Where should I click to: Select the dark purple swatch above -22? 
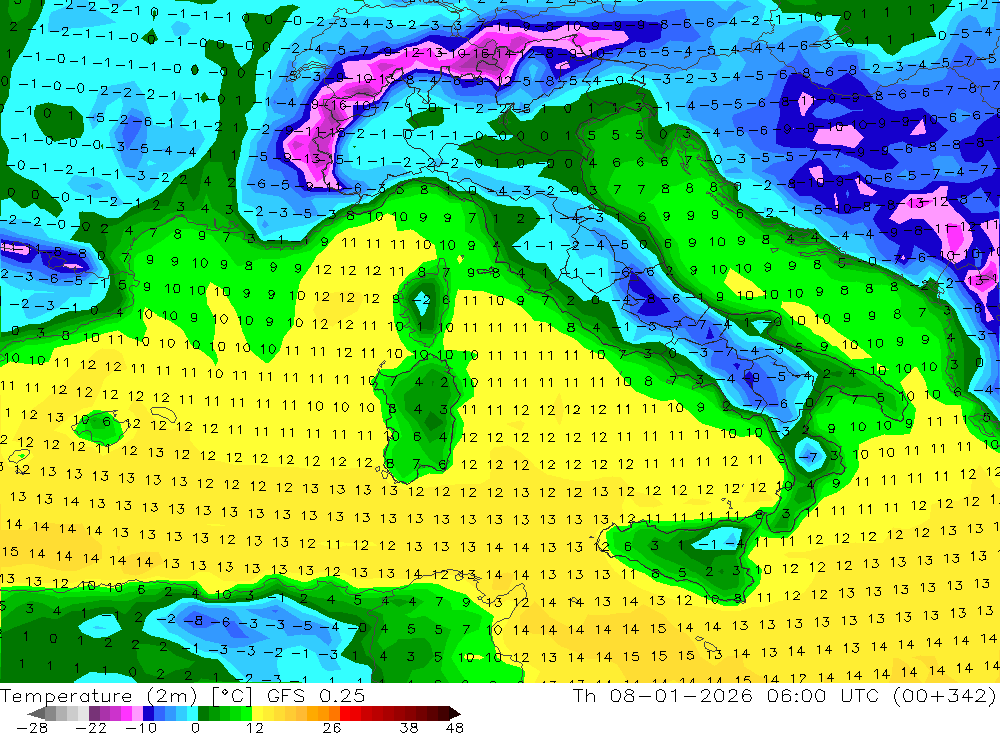(x=94, y=713)
